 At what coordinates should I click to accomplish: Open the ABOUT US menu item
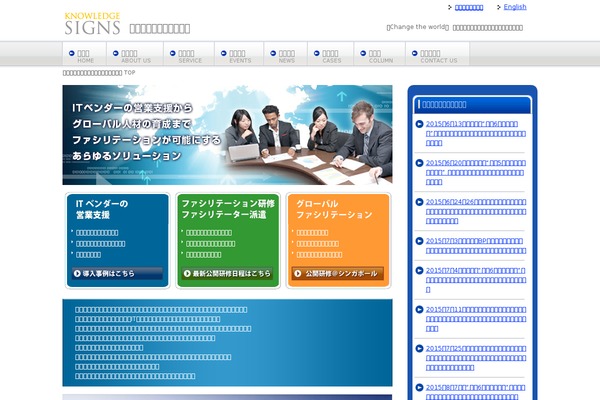(x=135, y=54)
